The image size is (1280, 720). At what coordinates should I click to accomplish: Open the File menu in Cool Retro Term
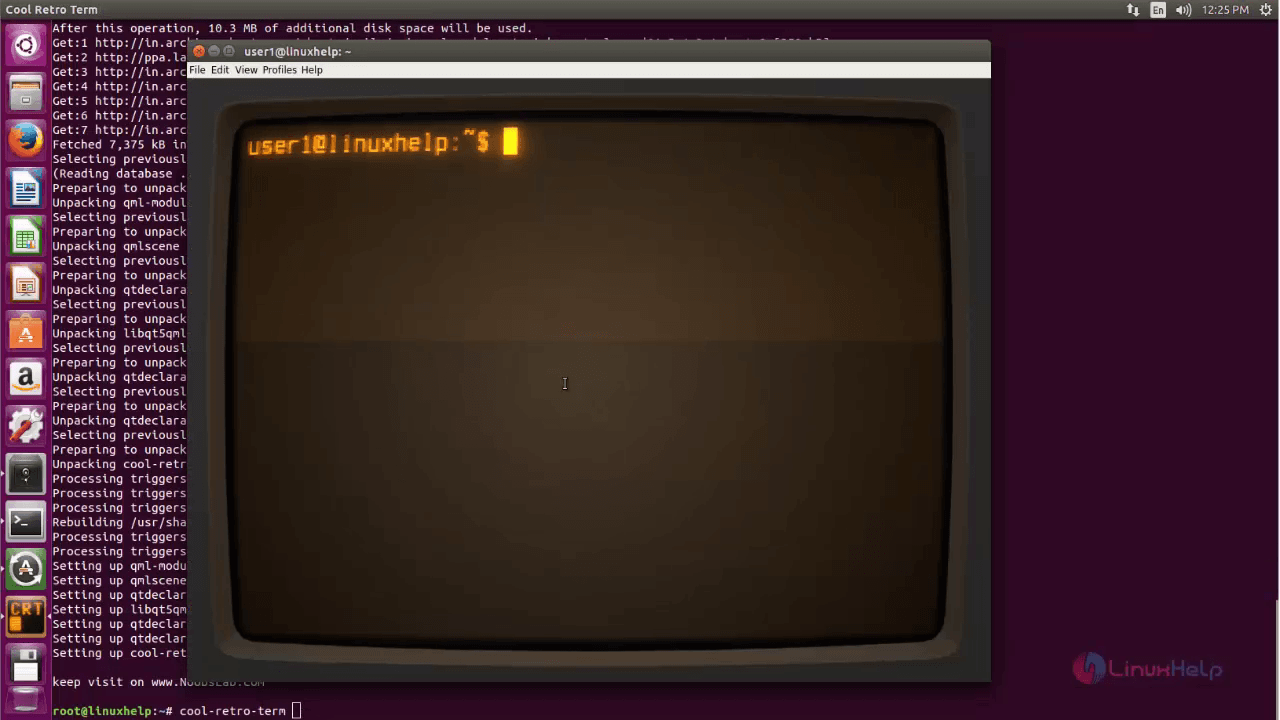(x=197, y=70)
